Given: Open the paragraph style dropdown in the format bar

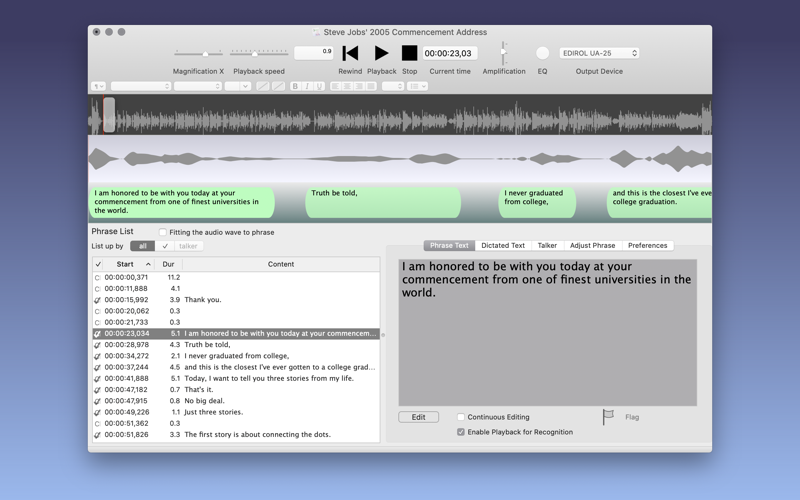Looking at the screenshot, I should (98, 86).
